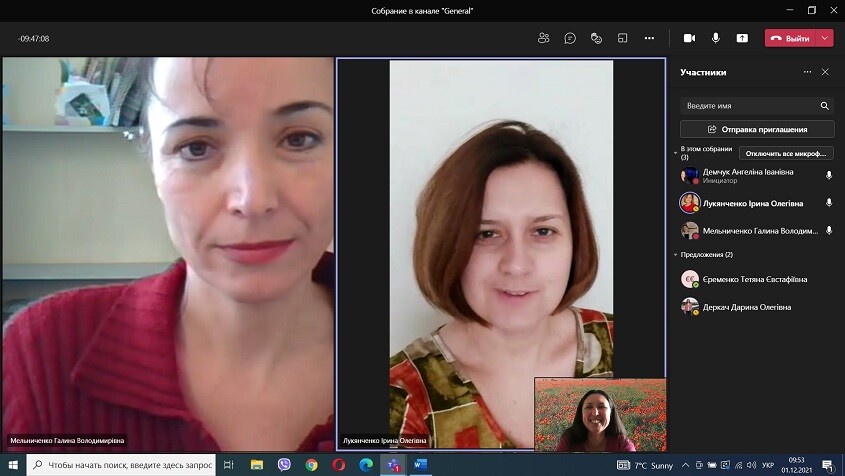Open Opera browser from the taskbar

coord(338,465)
